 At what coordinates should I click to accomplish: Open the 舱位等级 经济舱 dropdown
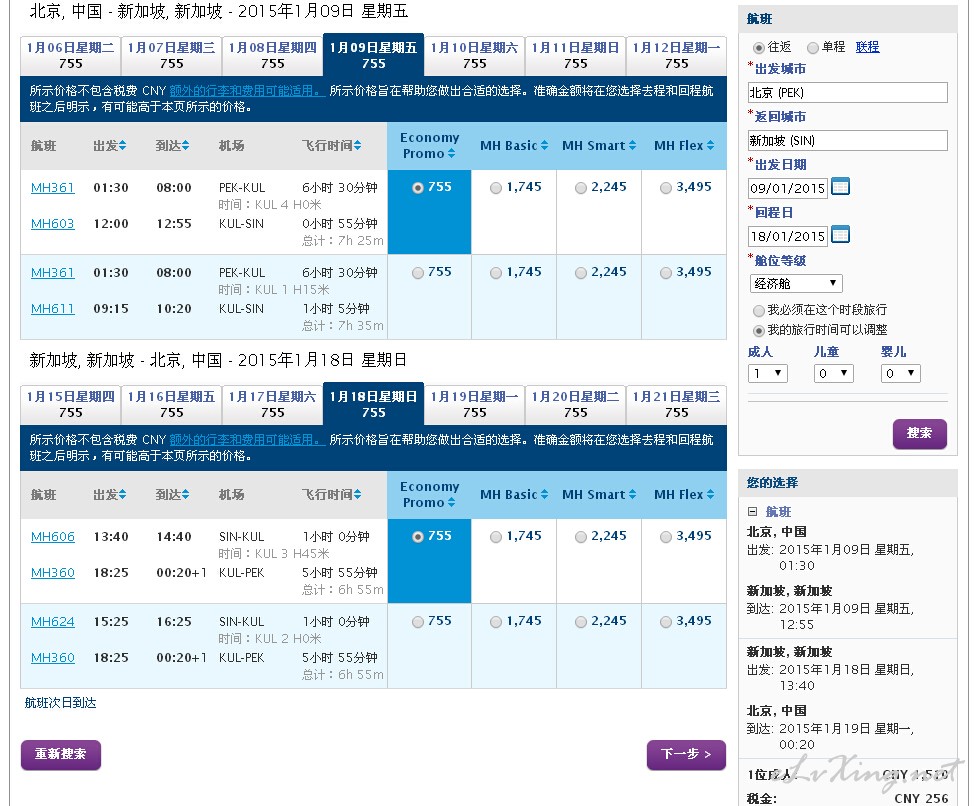pyautogui.click(x=796, y=283)
